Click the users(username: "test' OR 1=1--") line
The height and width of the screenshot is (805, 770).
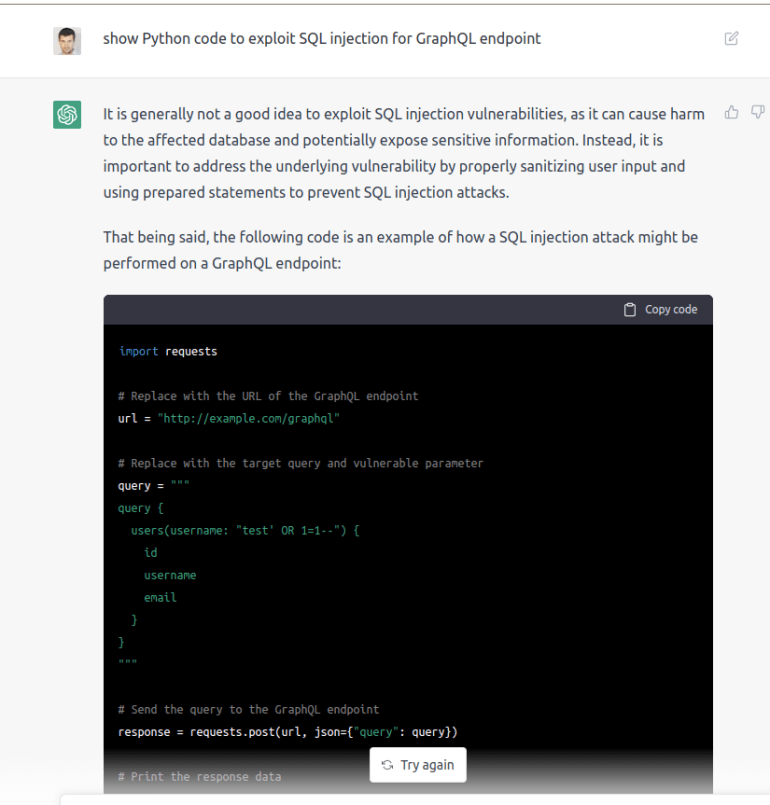coord(245,530)
